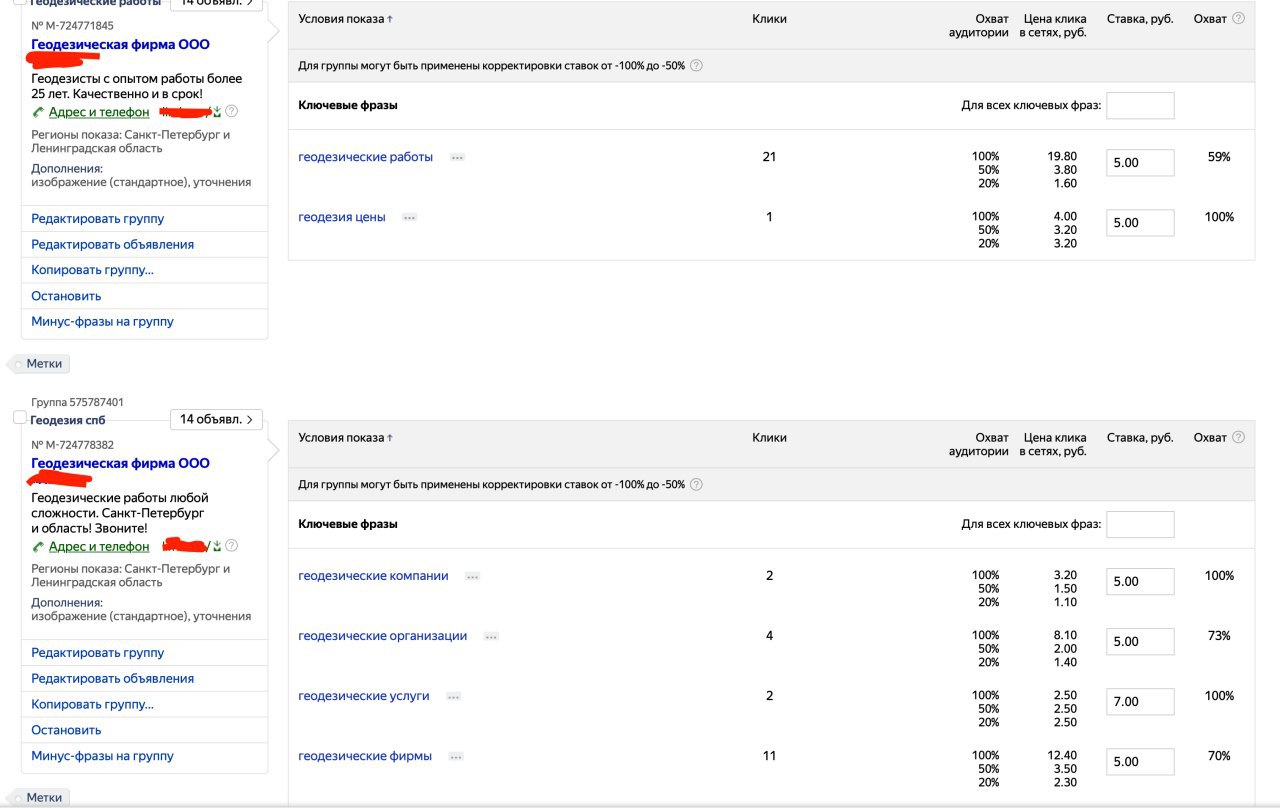Select the "Геодезия спб" group checkbox
The image size is (1280, 808).
(19, 417)
